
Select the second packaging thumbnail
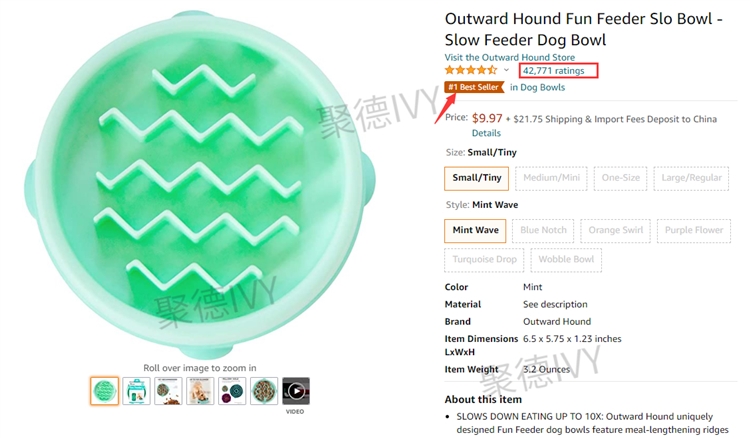(136, 391)
